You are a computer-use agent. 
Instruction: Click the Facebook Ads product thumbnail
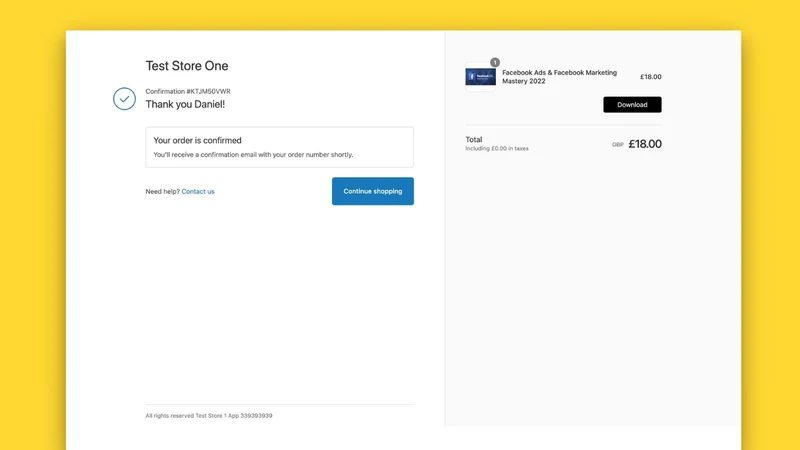pos(480,77)
